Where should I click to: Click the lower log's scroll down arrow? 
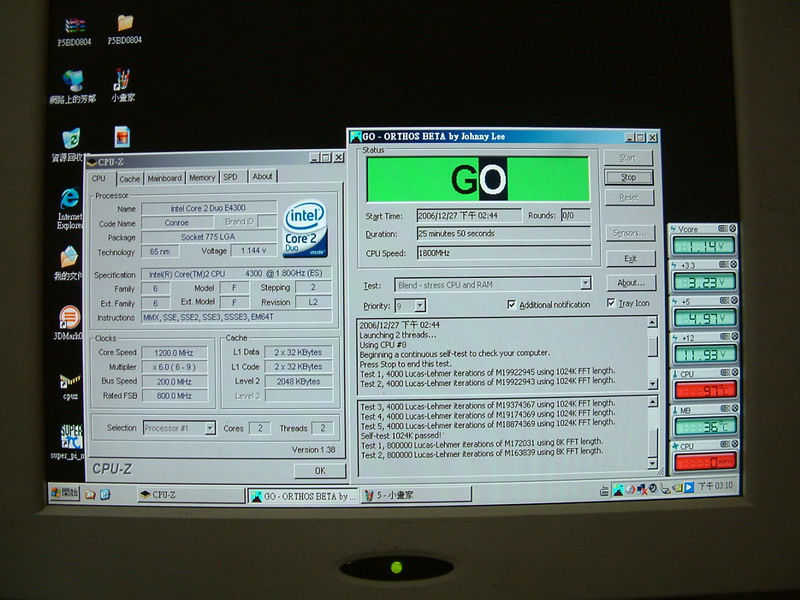tap(653, 463)
